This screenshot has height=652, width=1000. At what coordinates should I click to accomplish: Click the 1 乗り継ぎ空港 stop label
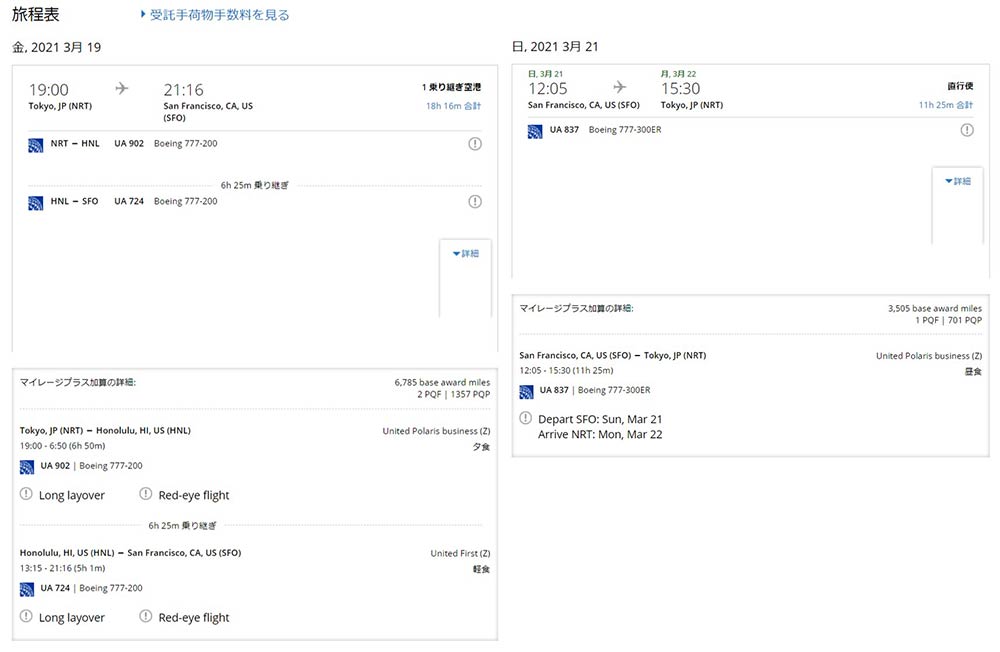point(452,87)
